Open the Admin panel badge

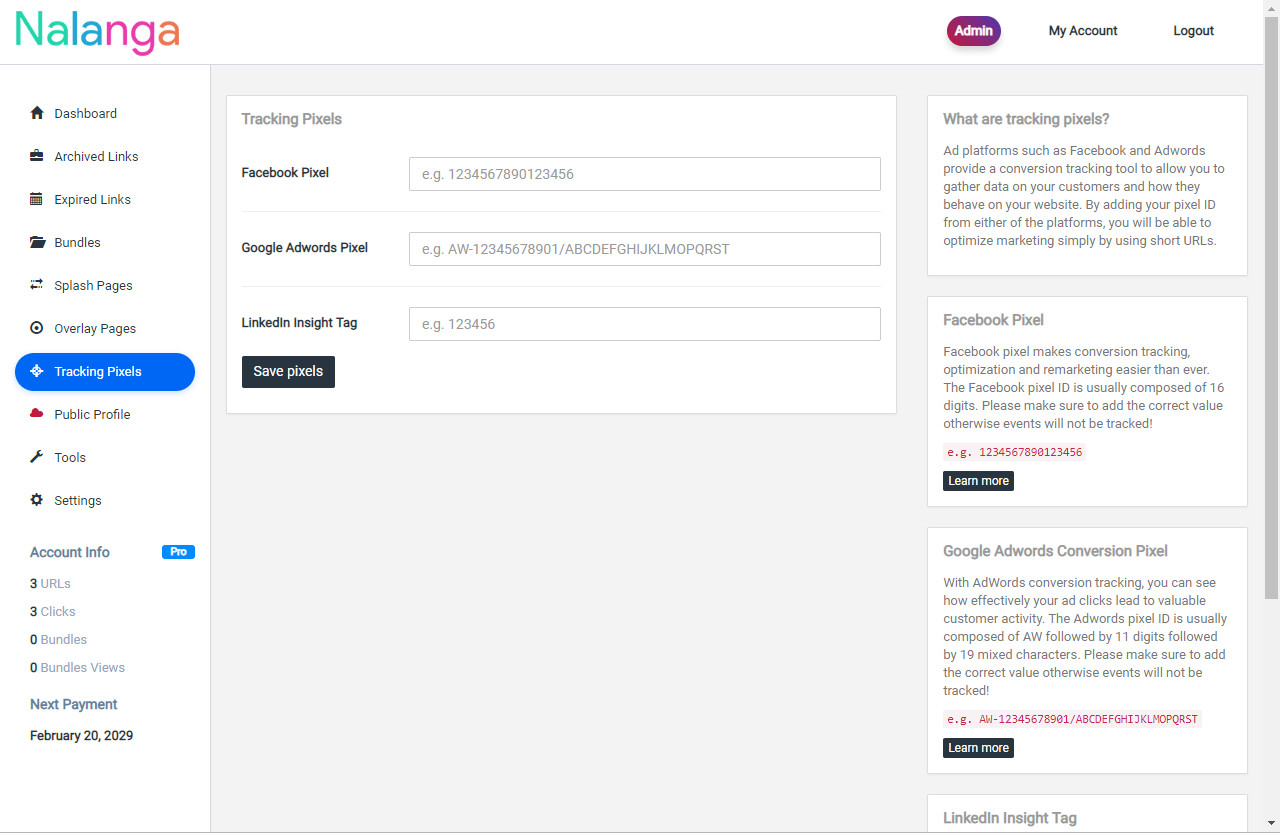(x=973, y=30)
